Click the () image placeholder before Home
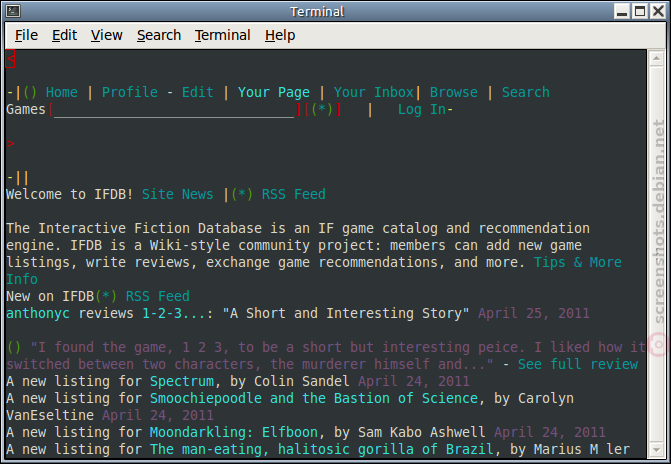671x464 pixels. 30,92
